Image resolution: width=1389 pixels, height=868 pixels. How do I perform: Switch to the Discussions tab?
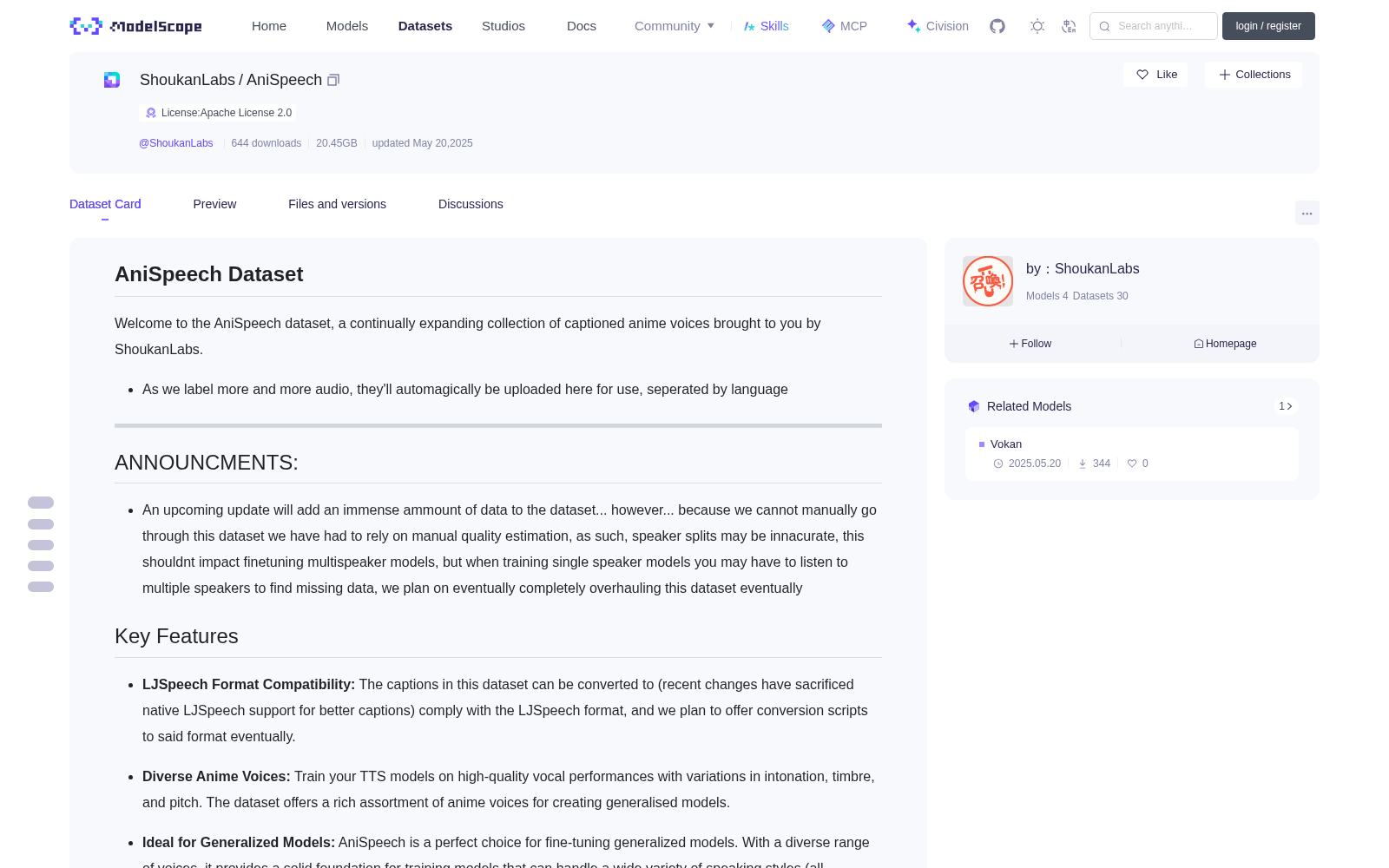pyautogui.click(x=471, y=204)
